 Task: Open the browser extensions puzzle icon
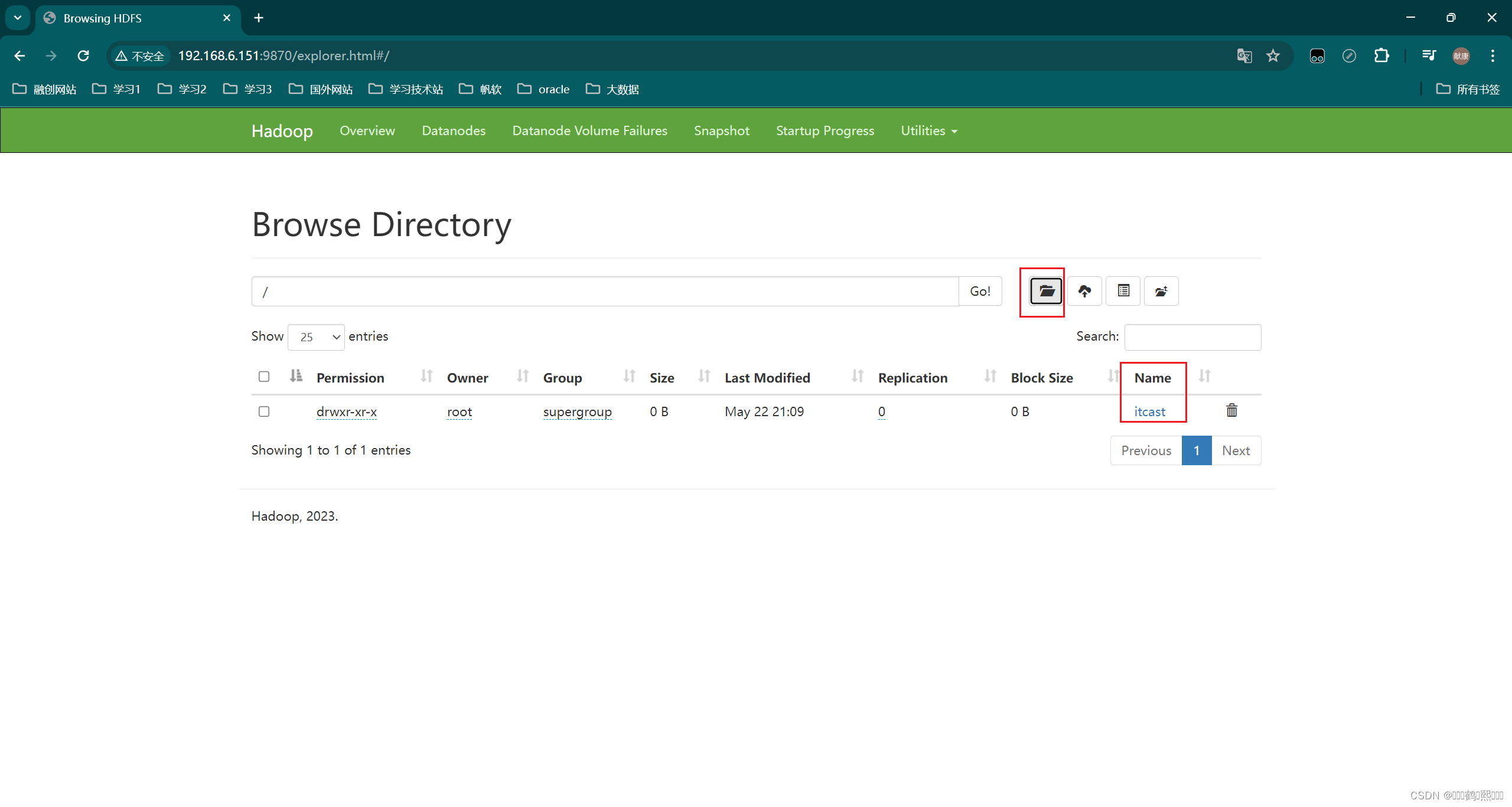coord(1381,55)
